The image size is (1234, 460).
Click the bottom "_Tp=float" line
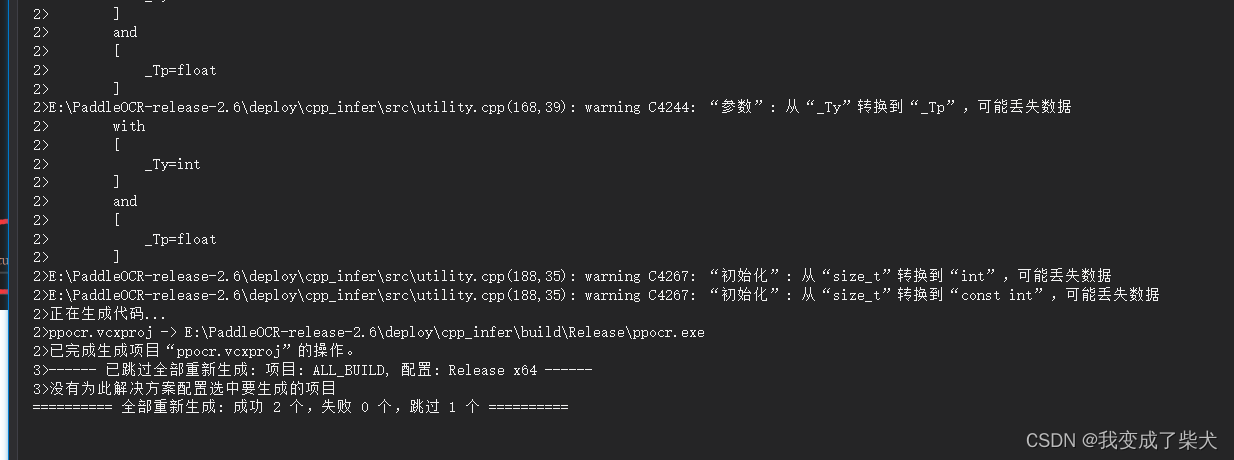pyautogui.click(x=180, y=239)
